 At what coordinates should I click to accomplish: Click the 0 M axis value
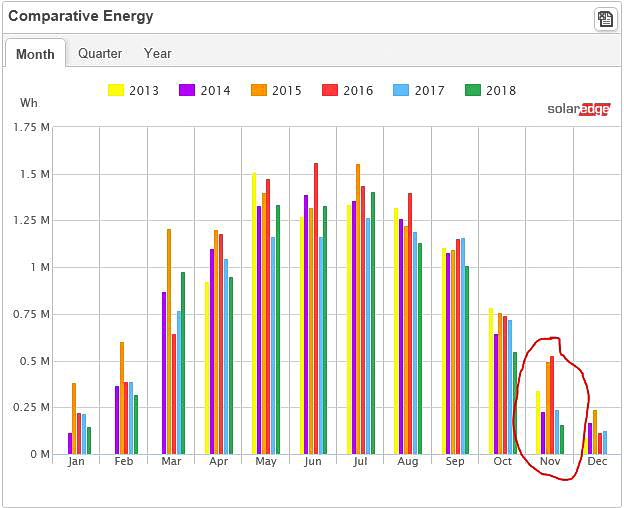click(x=40, y=454)
